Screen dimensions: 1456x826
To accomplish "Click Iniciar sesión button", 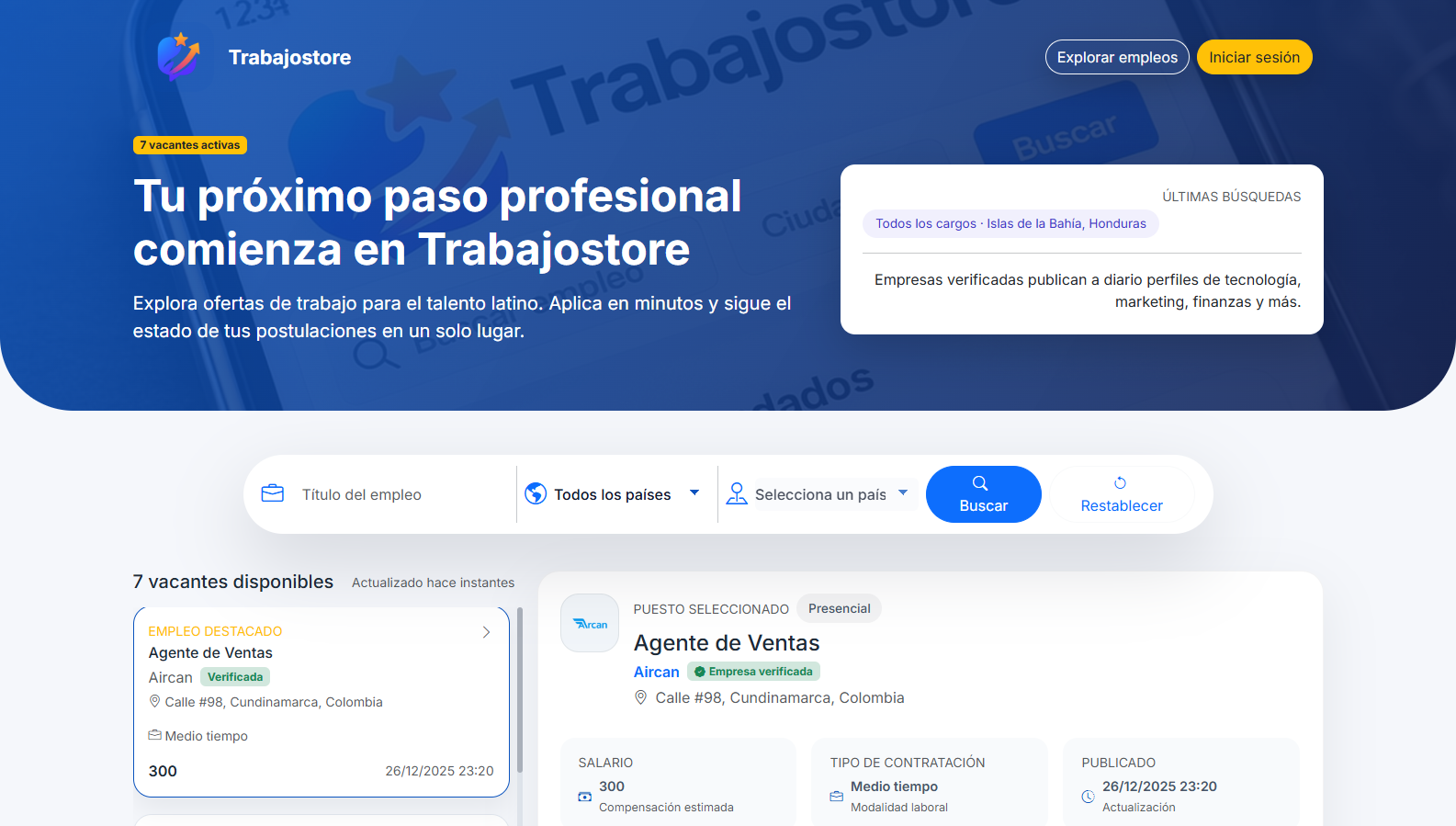I will point(1254,57).
